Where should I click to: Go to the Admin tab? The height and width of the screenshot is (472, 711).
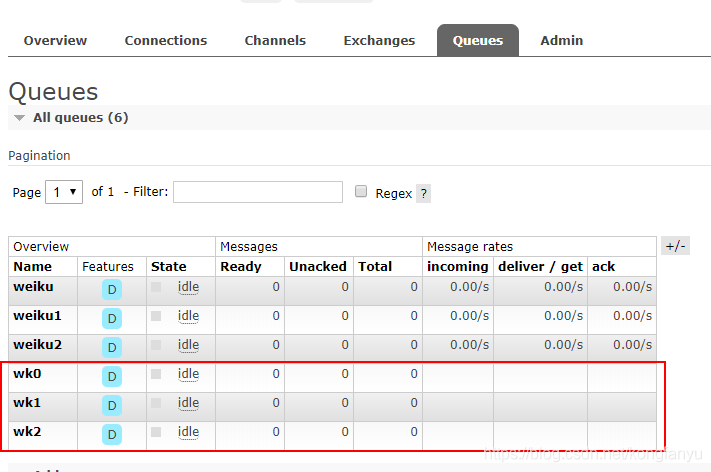pyautogui.click(x=561, y=41)
